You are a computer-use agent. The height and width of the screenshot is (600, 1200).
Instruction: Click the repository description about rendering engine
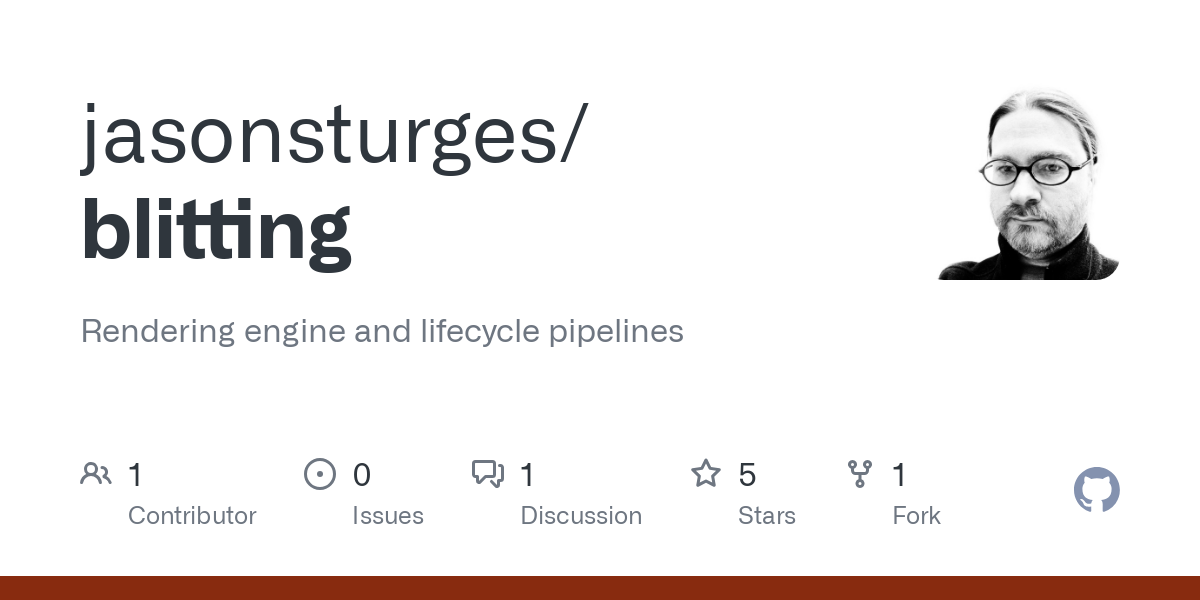(382, 332)
